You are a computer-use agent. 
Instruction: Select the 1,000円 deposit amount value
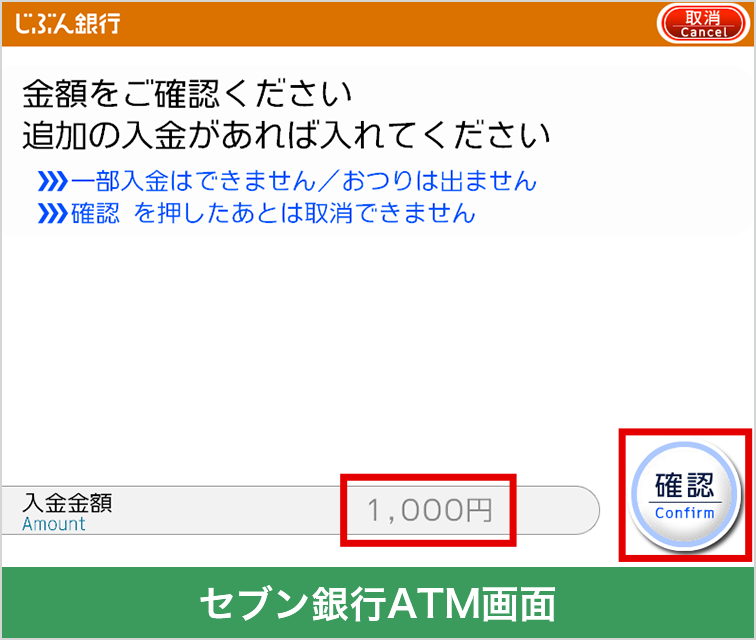tap(429, 510)
